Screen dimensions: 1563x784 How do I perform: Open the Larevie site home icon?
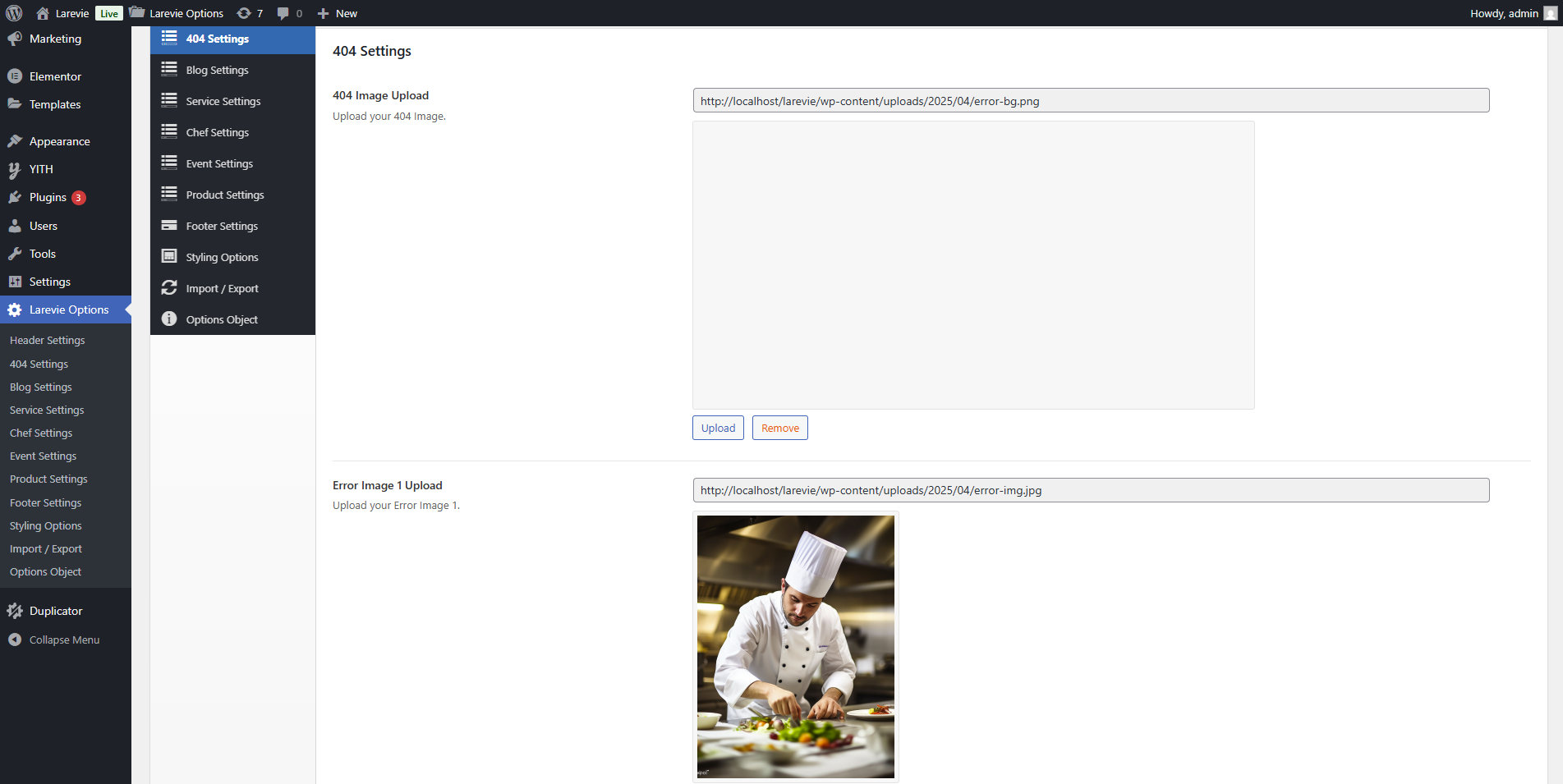(x=43, y=13)
